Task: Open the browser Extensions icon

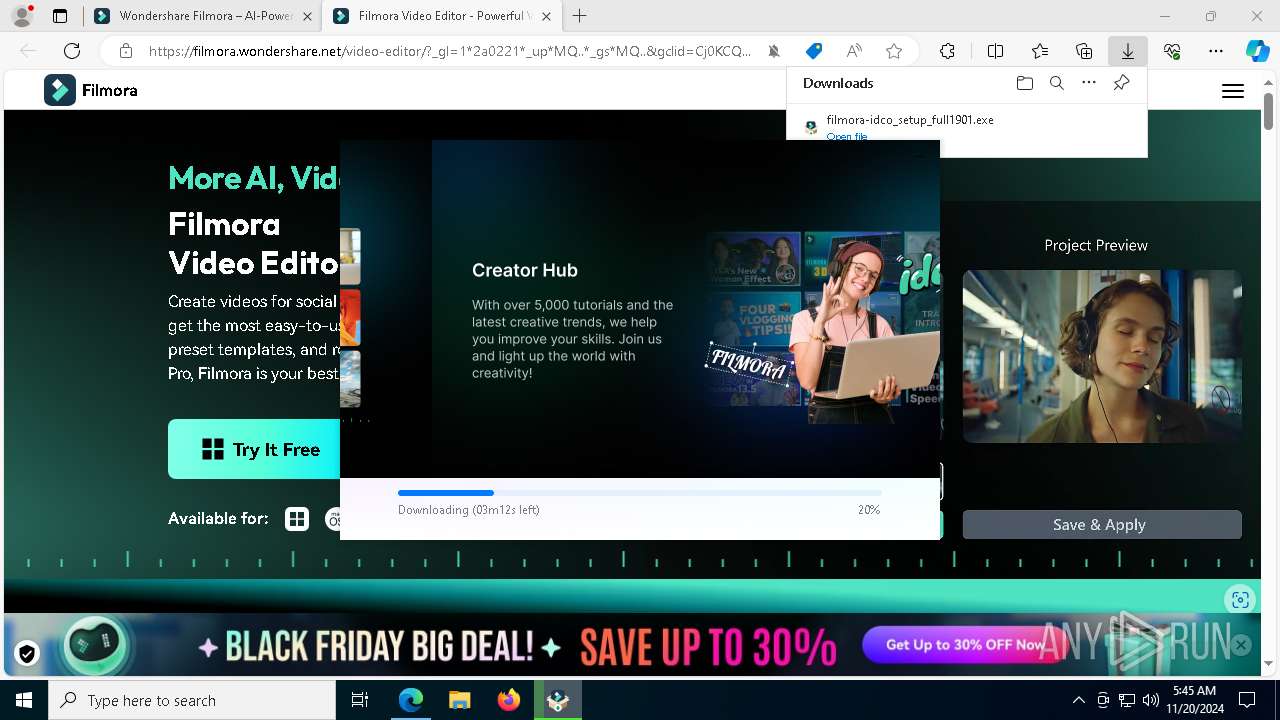Action: [947, 51]
